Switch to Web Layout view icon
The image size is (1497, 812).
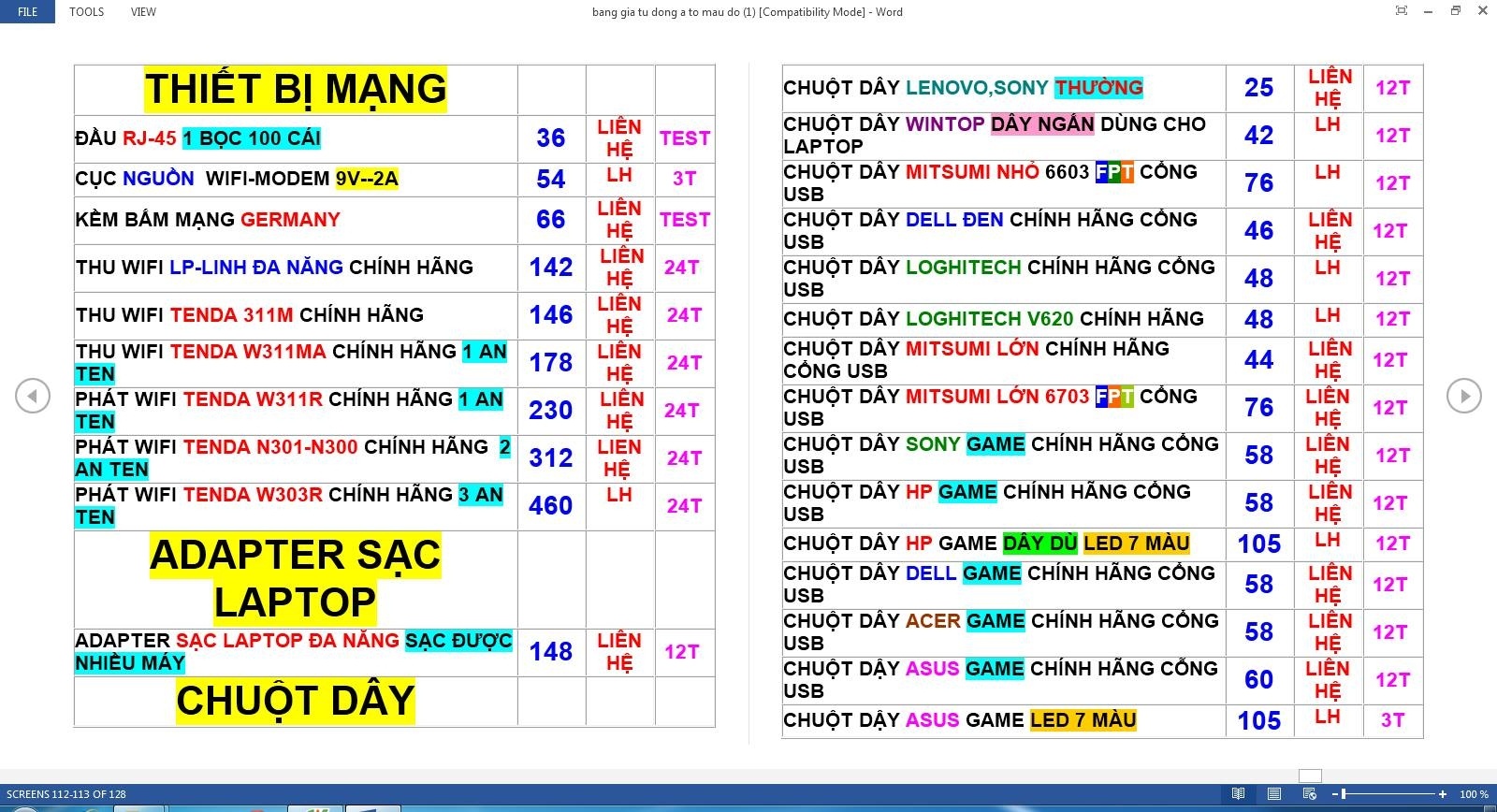coord(1309,794)
